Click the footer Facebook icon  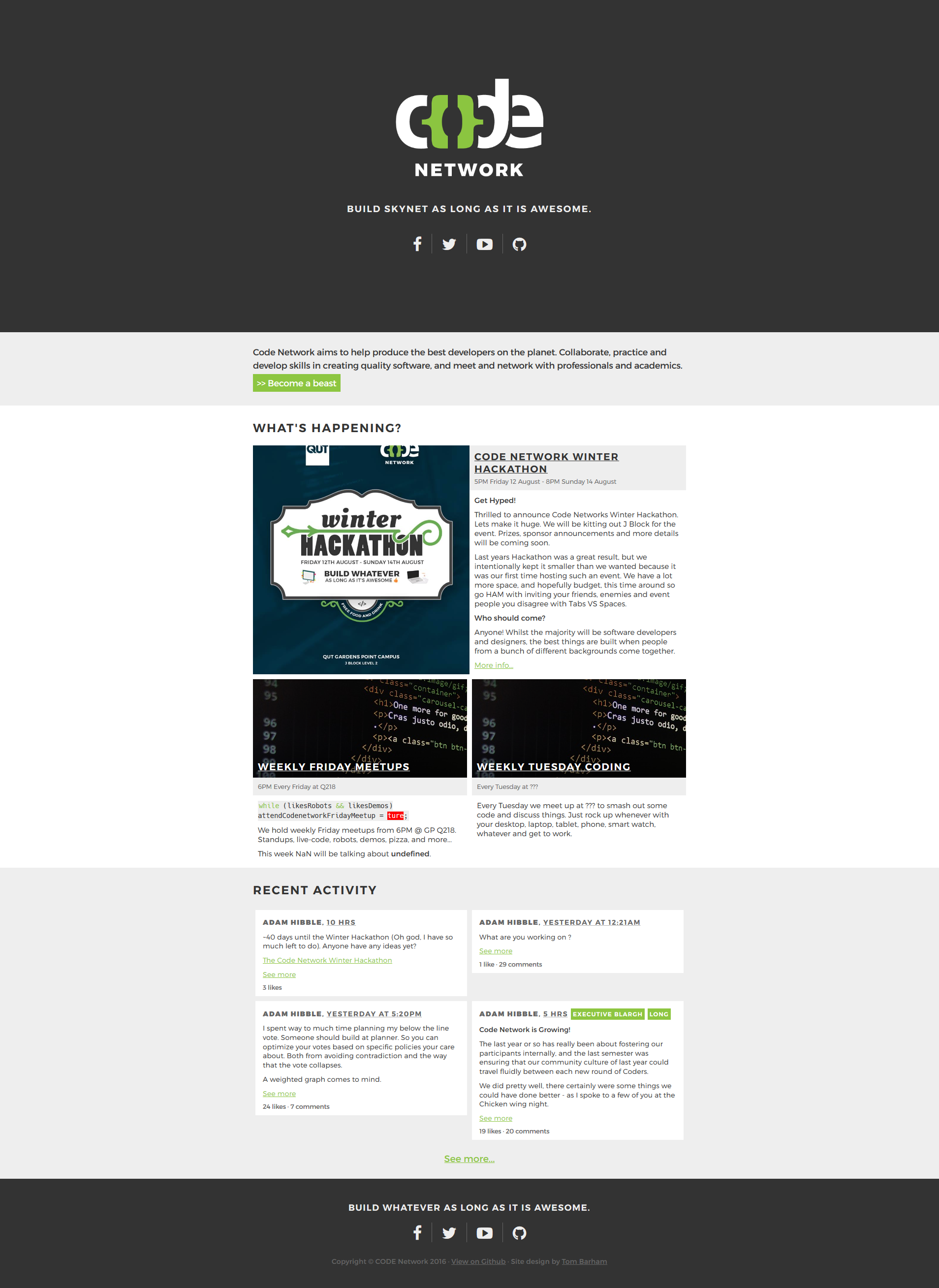(x=417, y=1232)
